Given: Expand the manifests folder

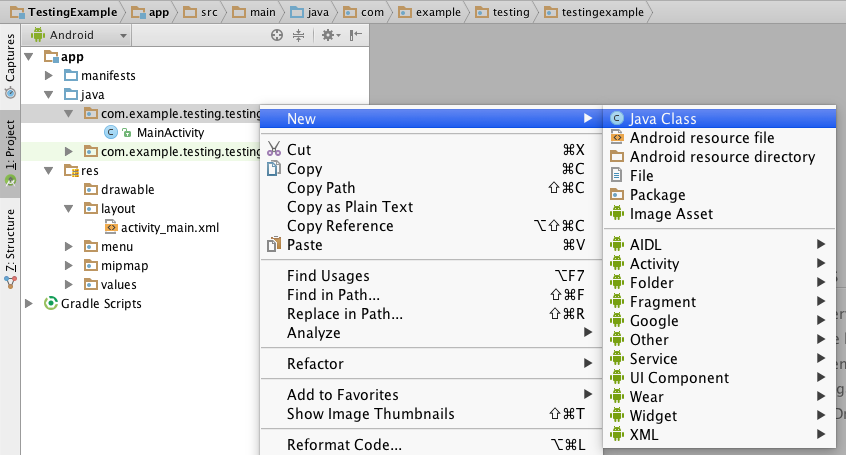Looking at the screenshot, I should pyautogui.click(x=50, y=75).
